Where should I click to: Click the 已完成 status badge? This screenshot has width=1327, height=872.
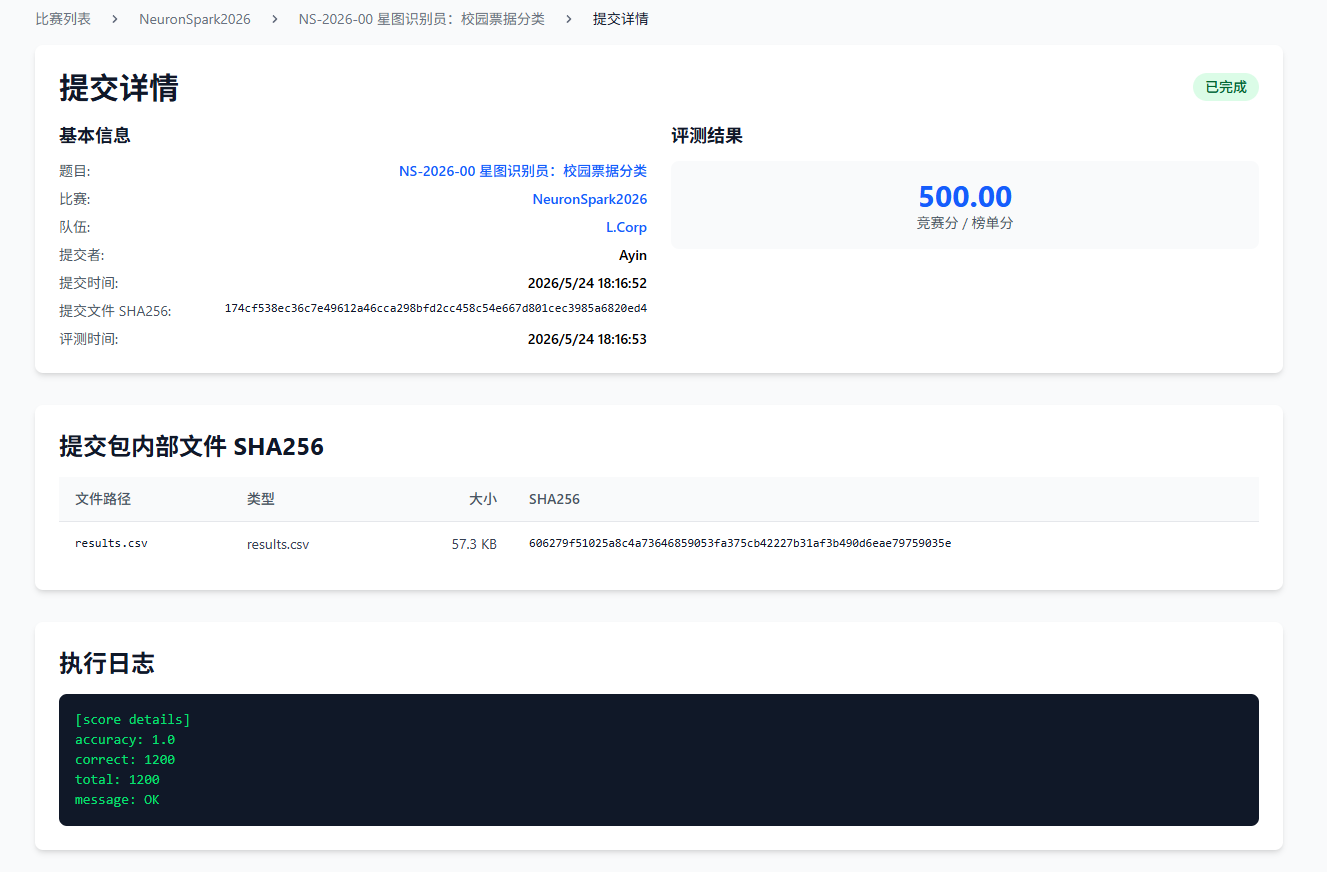click(1226, 87)
